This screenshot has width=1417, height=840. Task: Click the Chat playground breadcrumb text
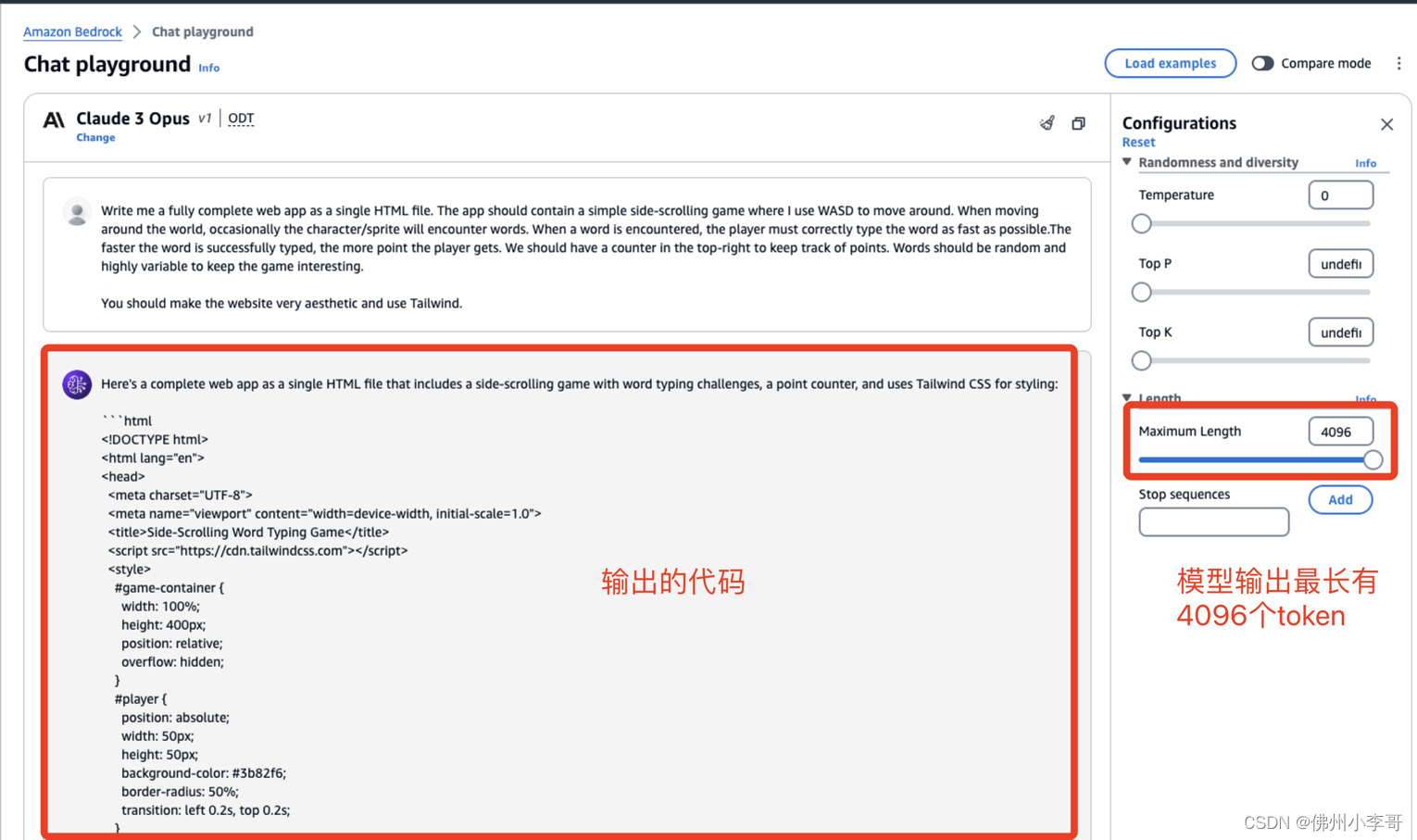(203, 31)
